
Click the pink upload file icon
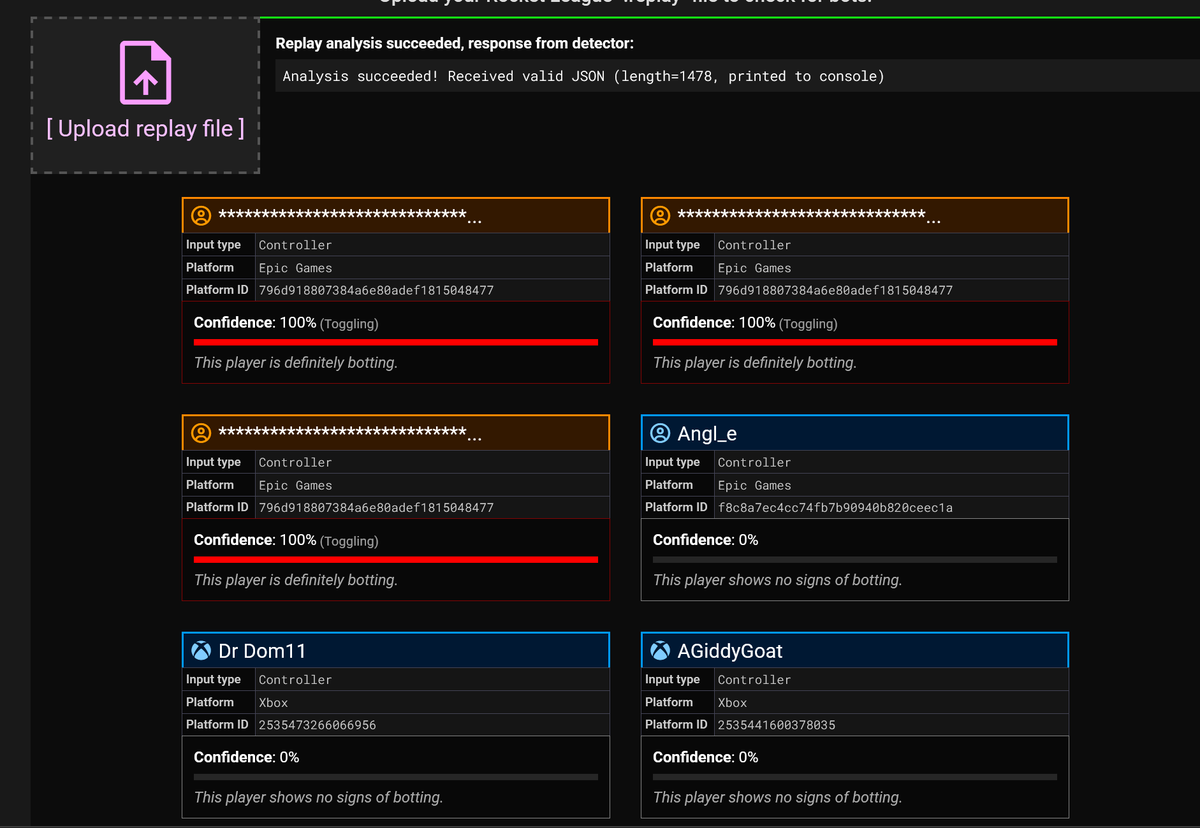click(x=146, y=72)
